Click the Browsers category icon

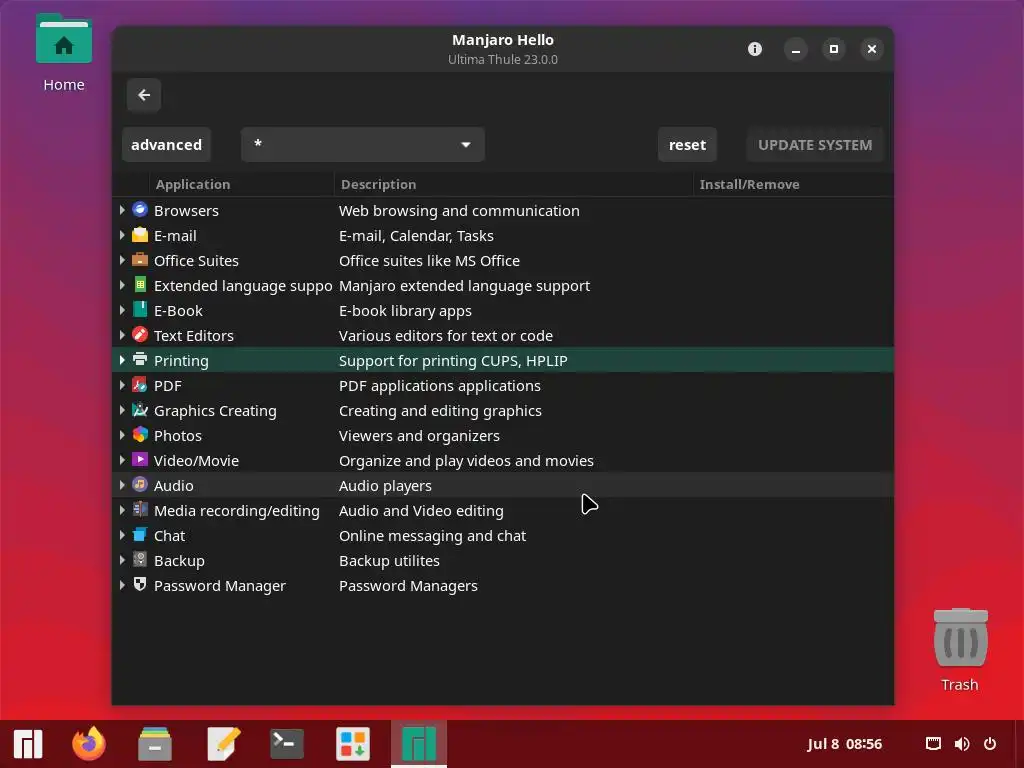pos(140,210)
